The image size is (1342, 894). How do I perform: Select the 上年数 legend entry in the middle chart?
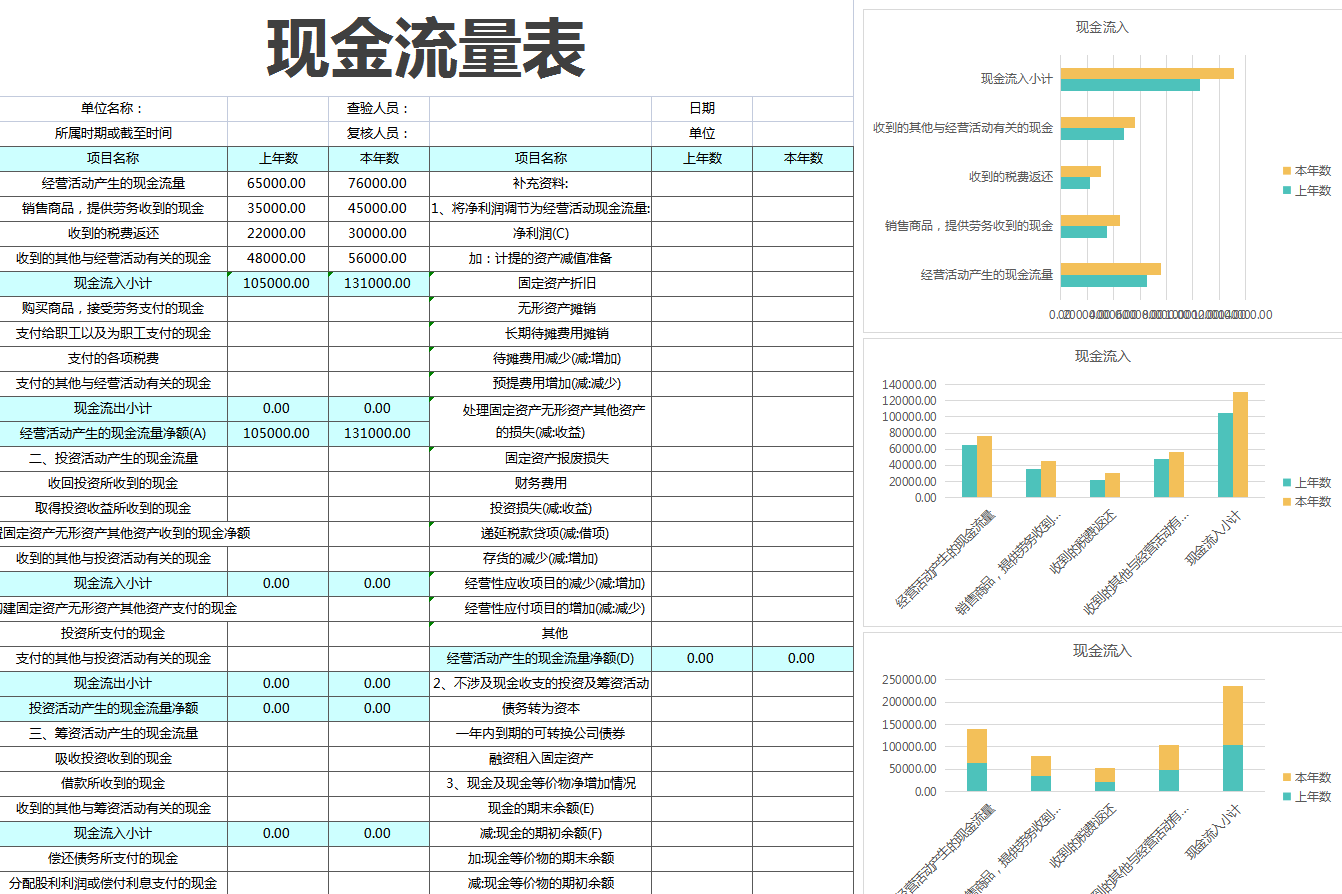click(1307, 482)
